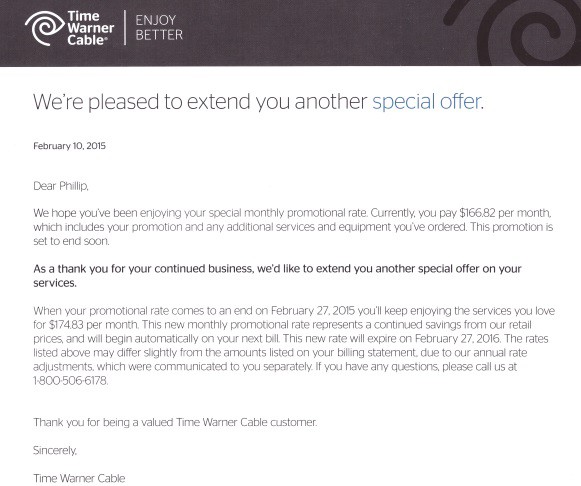
Task: Click the 'Thank you for being a valued' line
Action: (x=175, y=423)
